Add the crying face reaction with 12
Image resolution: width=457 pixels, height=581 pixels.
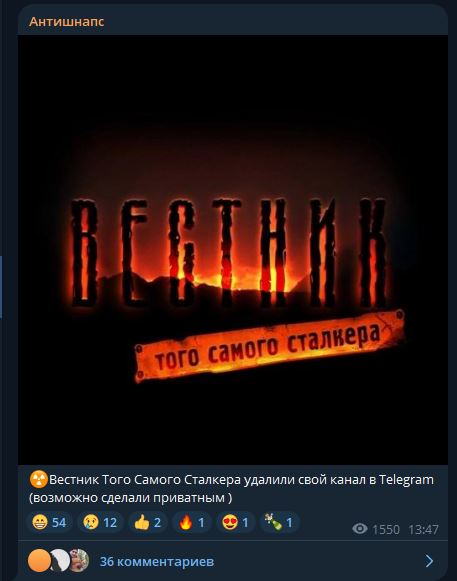pos(100,522)
